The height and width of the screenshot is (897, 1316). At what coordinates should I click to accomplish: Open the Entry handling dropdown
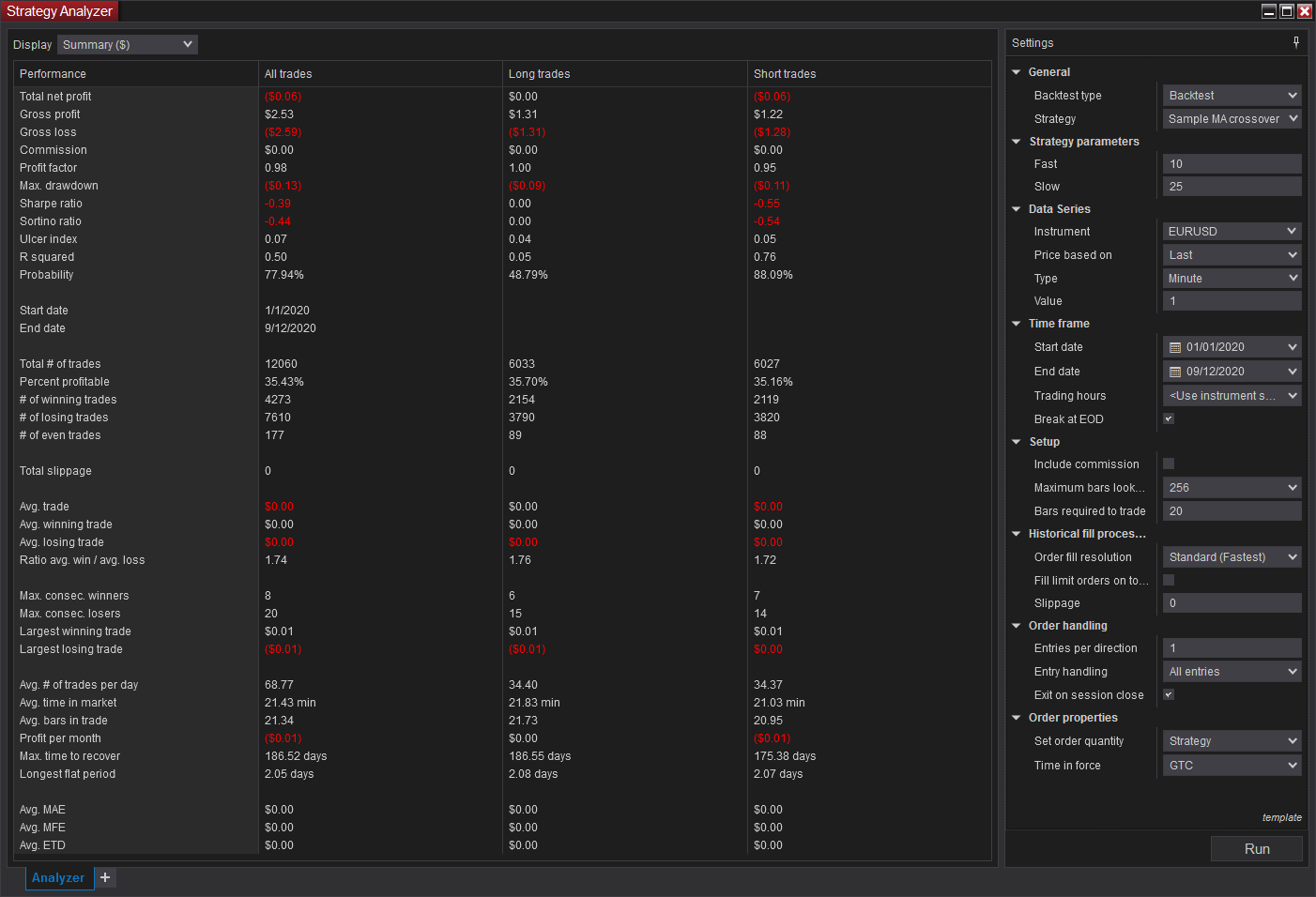coord(1232,672)
